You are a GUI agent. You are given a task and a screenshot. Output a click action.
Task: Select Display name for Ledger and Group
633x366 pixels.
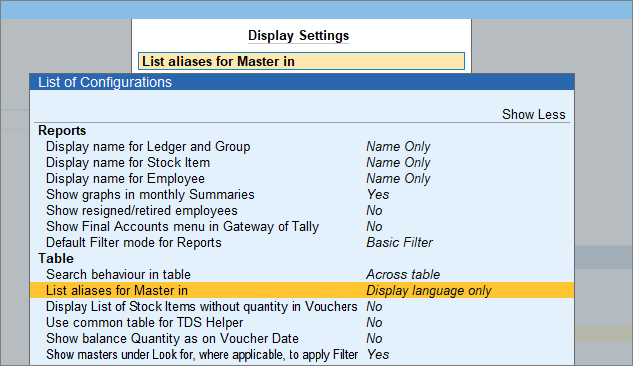[148, 146]
